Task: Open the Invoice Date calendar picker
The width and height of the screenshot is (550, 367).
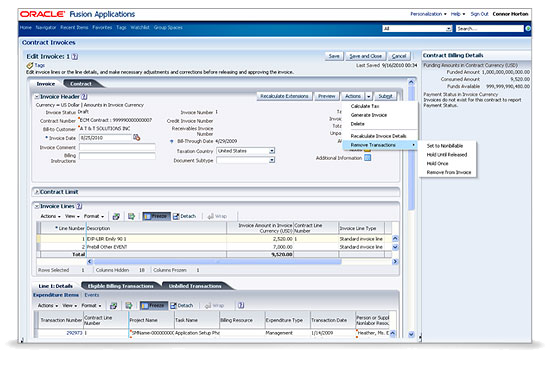Action: coord(136,138)
